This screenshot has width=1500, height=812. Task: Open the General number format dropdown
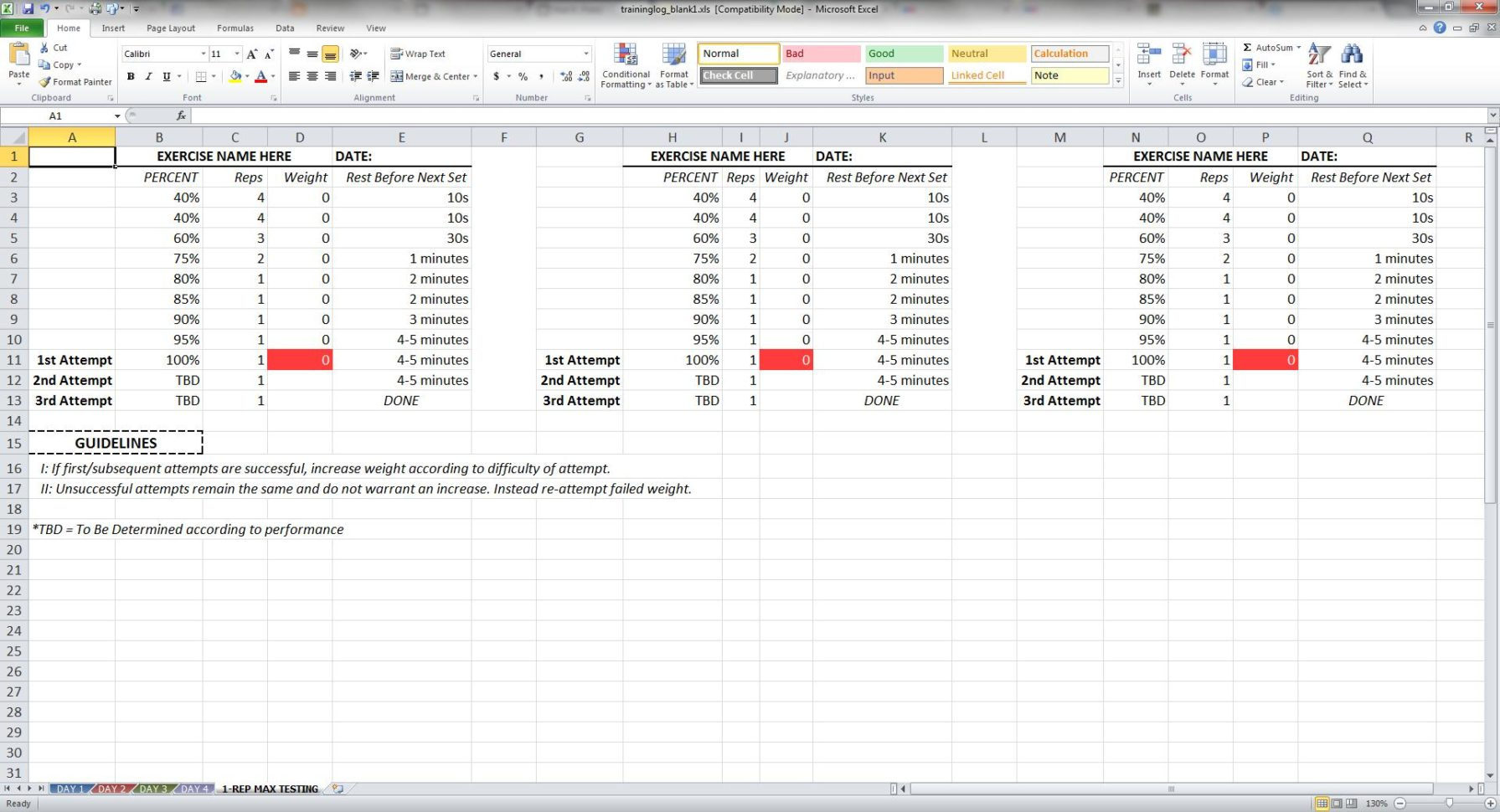pos(585,54)
